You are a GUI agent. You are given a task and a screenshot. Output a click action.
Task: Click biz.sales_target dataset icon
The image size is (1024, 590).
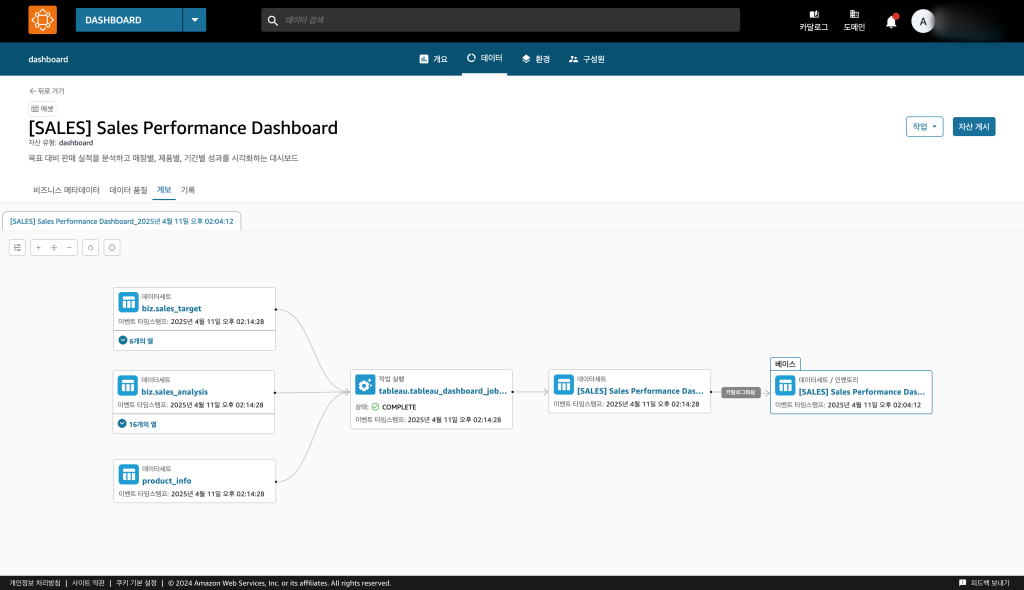click(128, 303)
